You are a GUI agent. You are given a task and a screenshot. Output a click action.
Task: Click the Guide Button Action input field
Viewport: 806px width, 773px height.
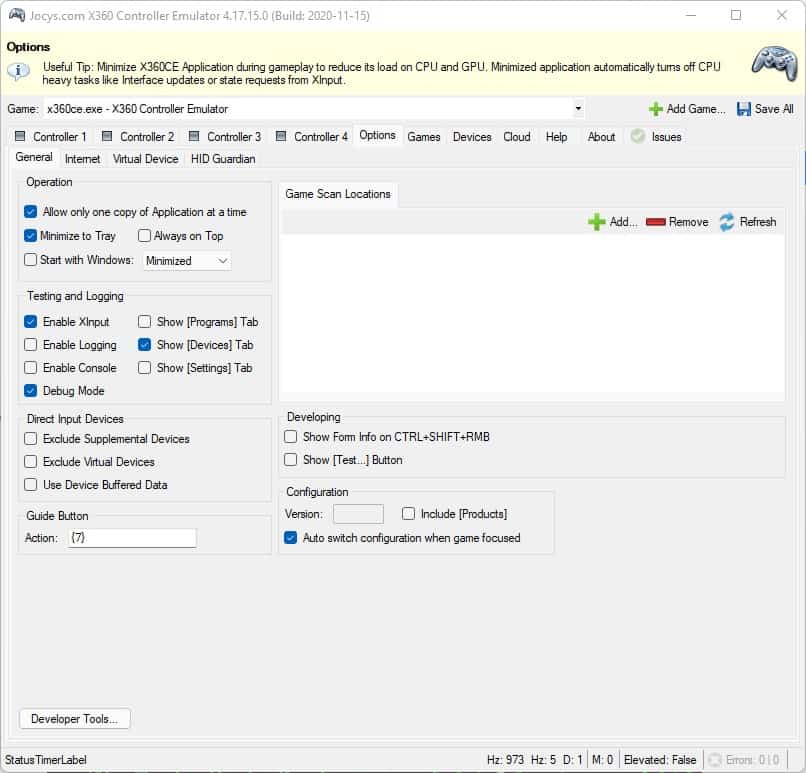coord(132,538)
